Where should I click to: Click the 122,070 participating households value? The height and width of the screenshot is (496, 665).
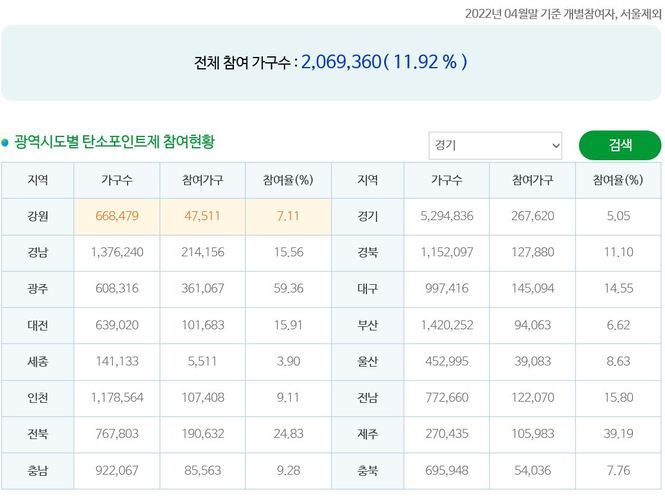533,398
